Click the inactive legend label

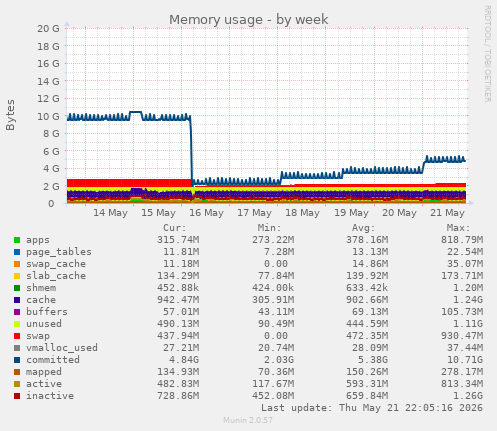coord(50,396)
